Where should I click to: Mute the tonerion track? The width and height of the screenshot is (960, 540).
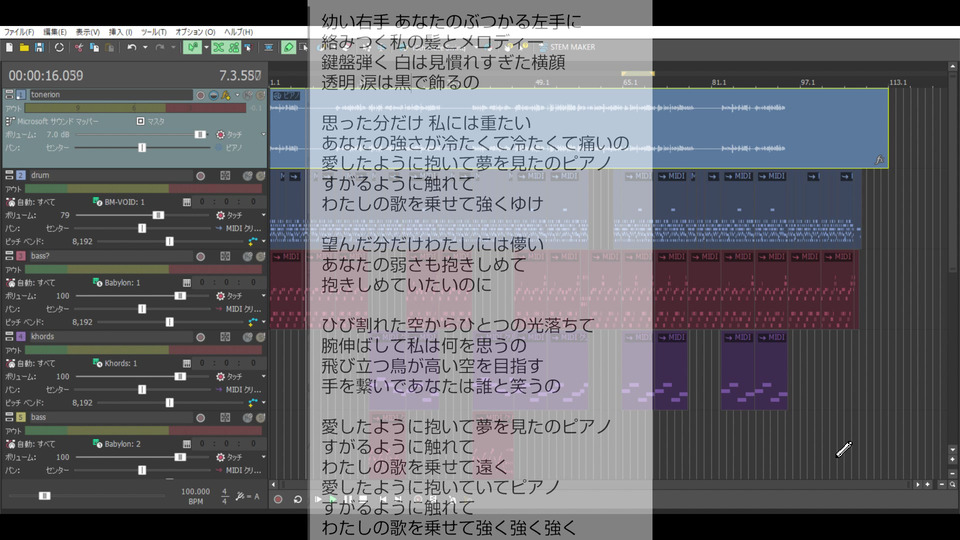[248, 95]
